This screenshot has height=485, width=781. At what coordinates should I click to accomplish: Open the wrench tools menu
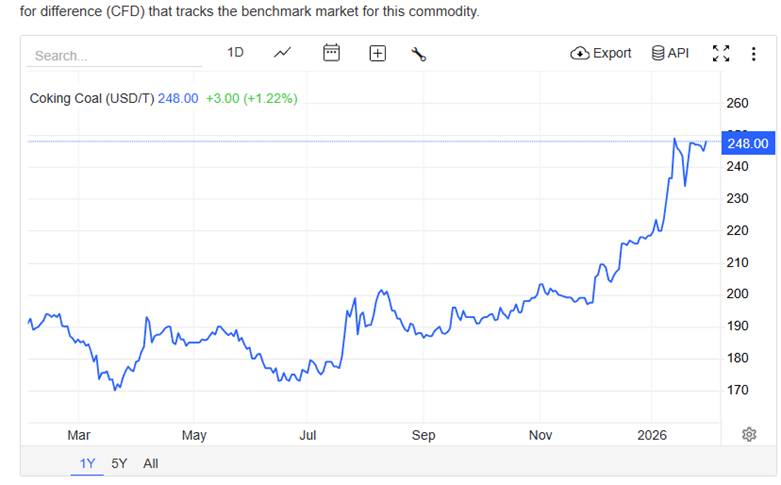(419, 54)
